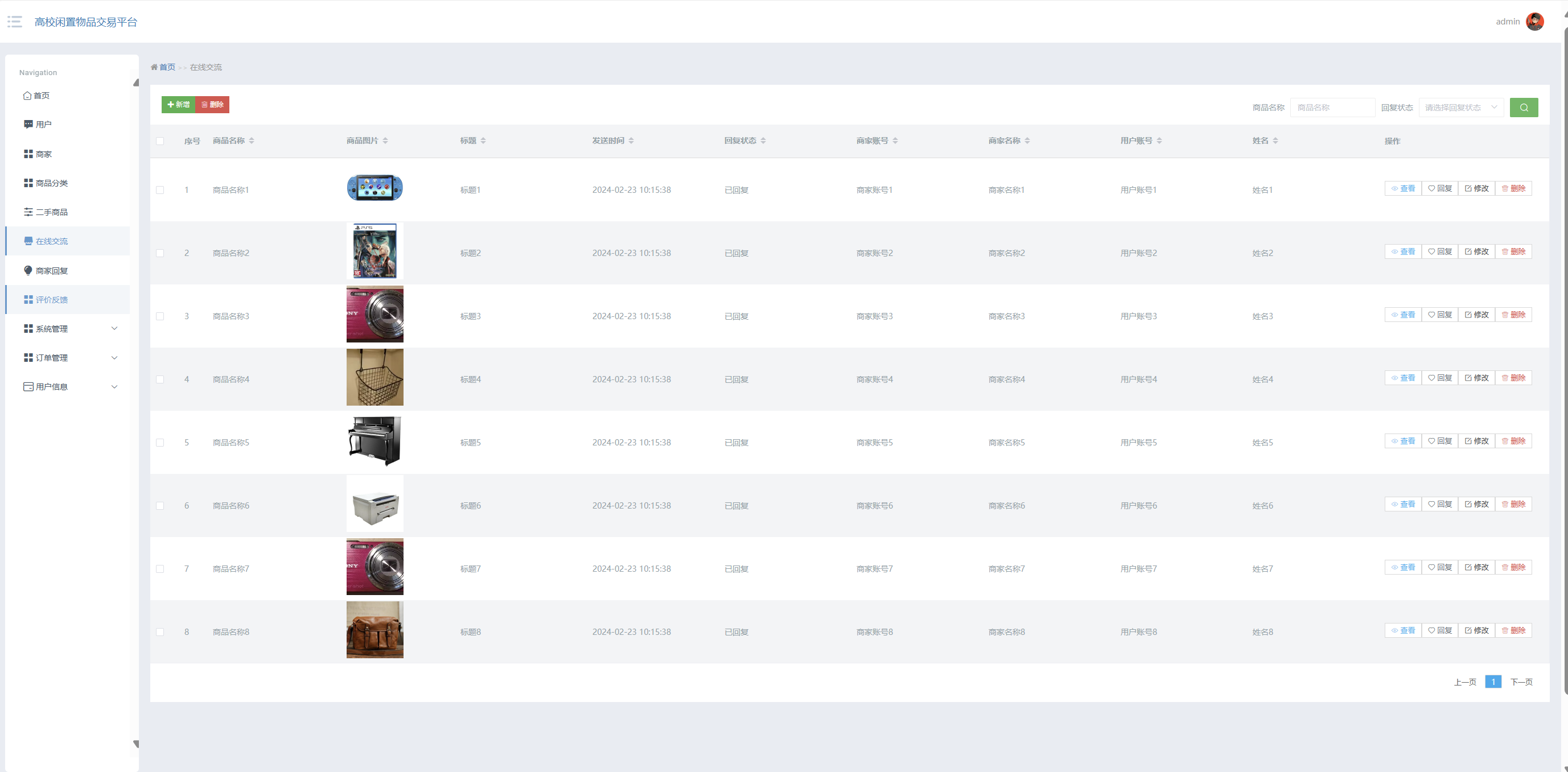This screenshot has width=1568, height=772.
Task: Go to 商家回复 in the sidebar
Action: pyautogui.click(x=51, y=271)
